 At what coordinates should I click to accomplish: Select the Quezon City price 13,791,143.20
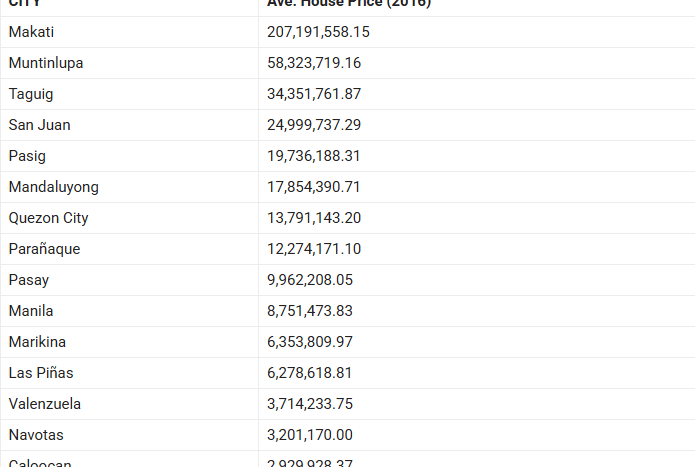(x=314, y=218)
